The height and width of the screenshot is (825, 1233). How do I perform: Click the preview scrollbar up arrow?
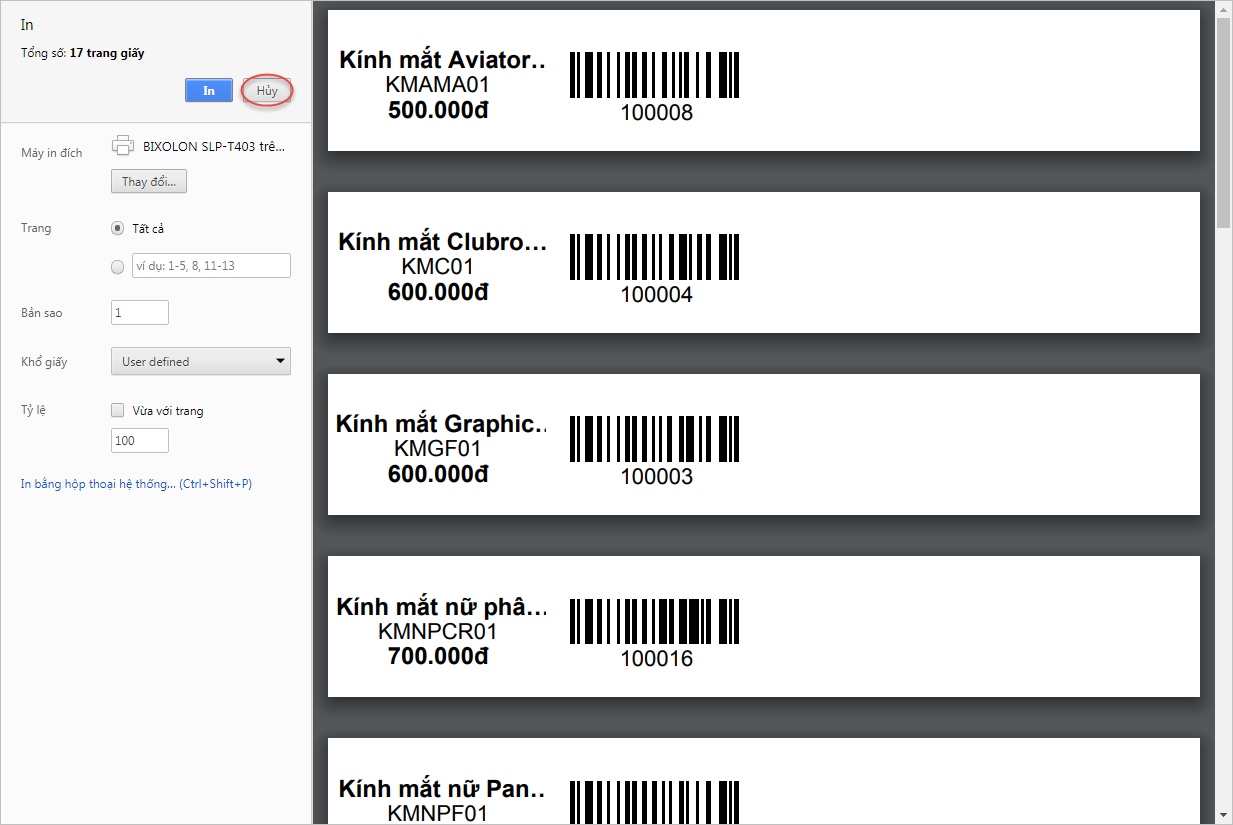click(1223, 8)
